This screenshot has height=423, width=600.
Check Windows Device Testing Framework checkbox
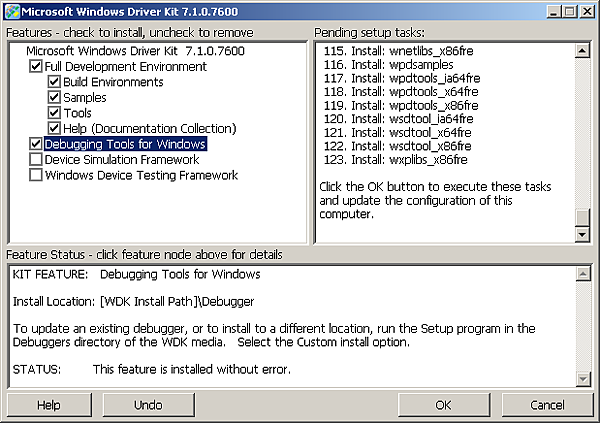pos(36,175)
